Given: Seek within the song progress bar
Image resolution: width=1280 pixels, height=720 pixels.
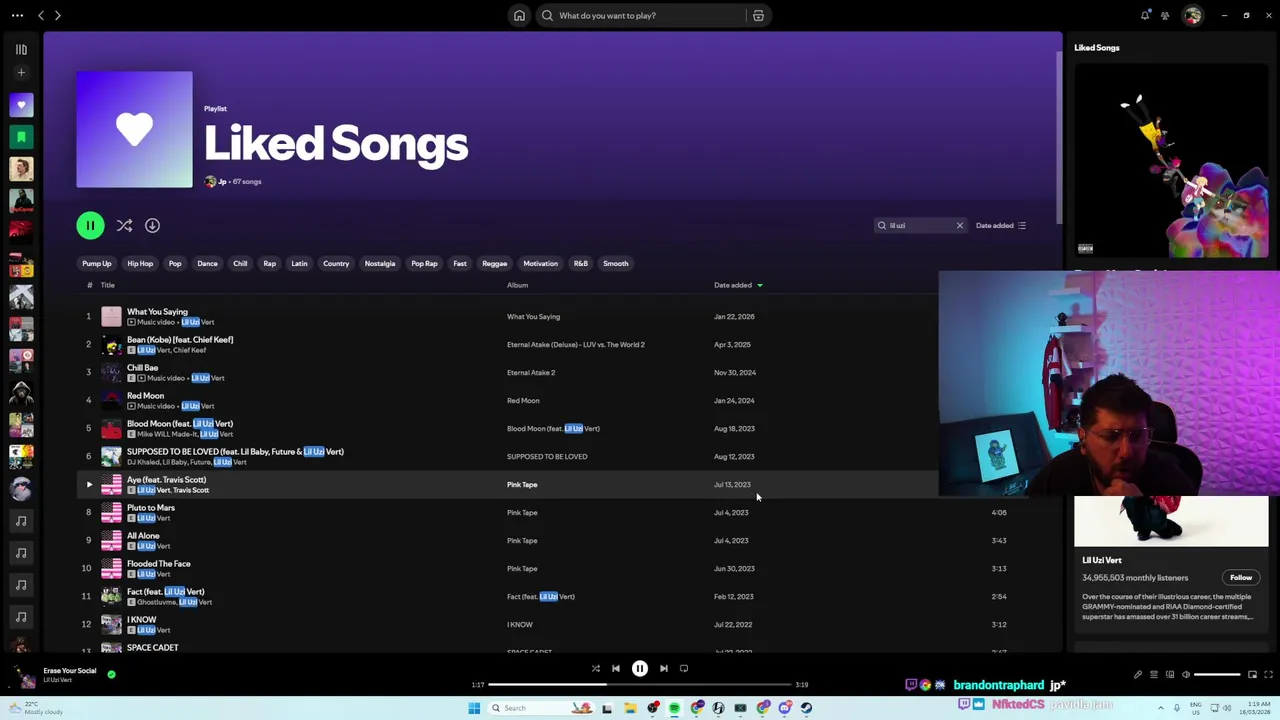Looking at the screenshot, I should coord(640,685).
